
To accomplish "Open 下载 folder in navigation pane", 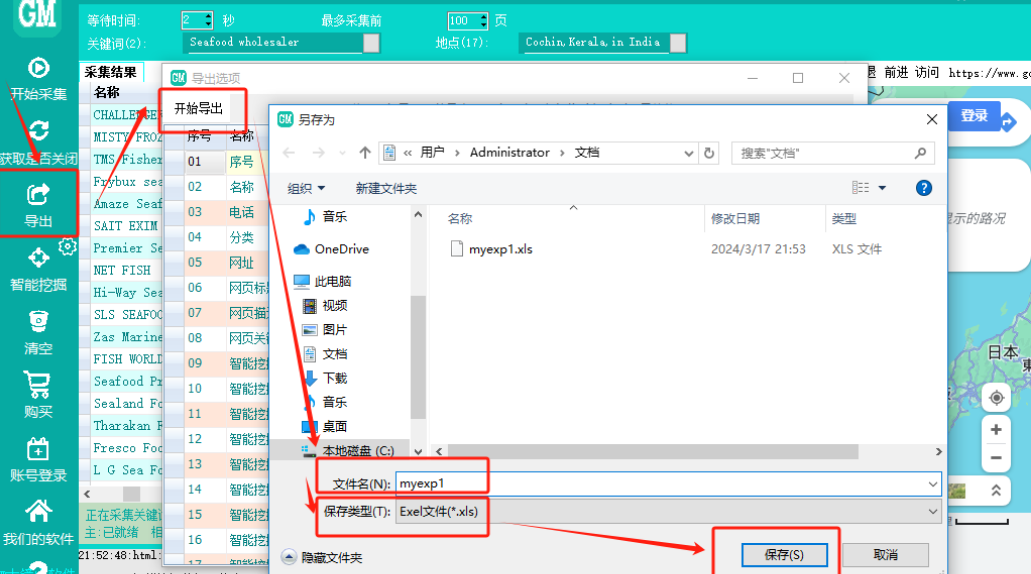I will (x=325, y=378).
